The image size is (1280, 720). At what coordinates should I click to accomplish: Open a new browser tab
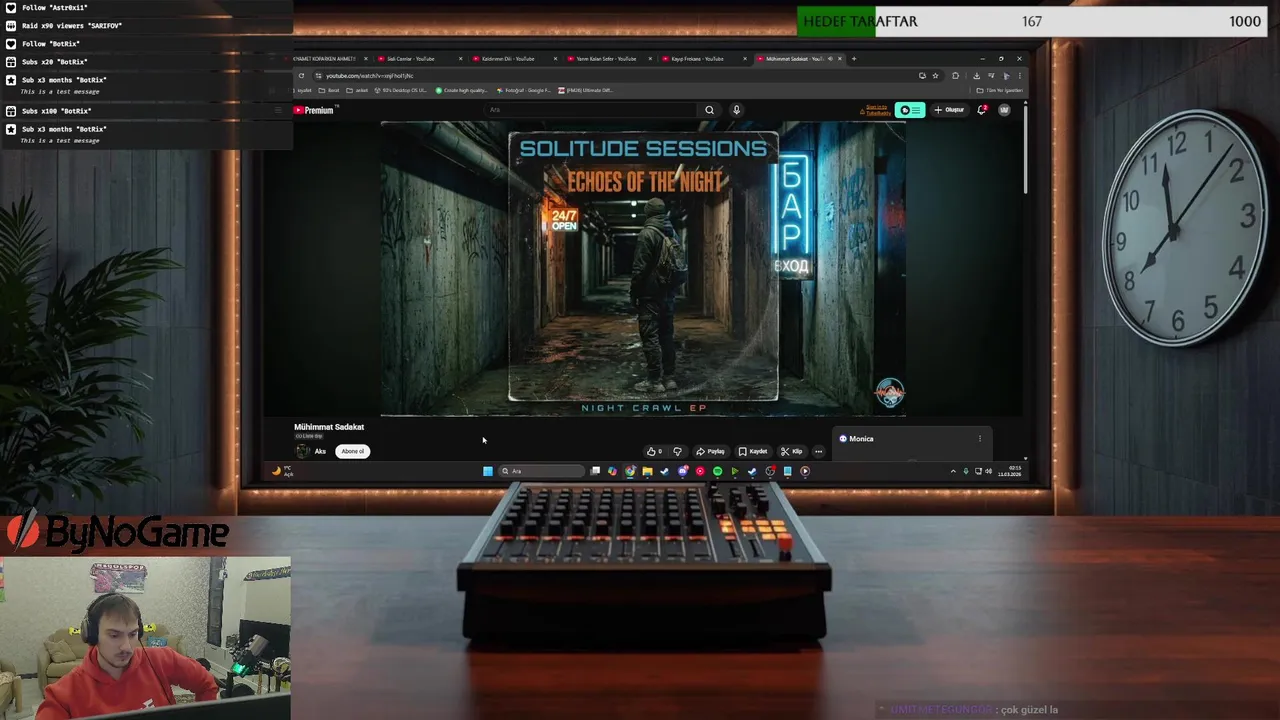(853, 58)
